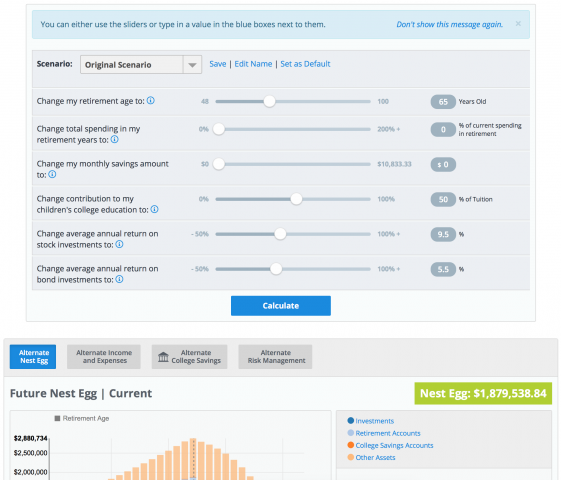Click the retirement age slider handle
Screen dimensions: 561x480
[x=269, y=101]
